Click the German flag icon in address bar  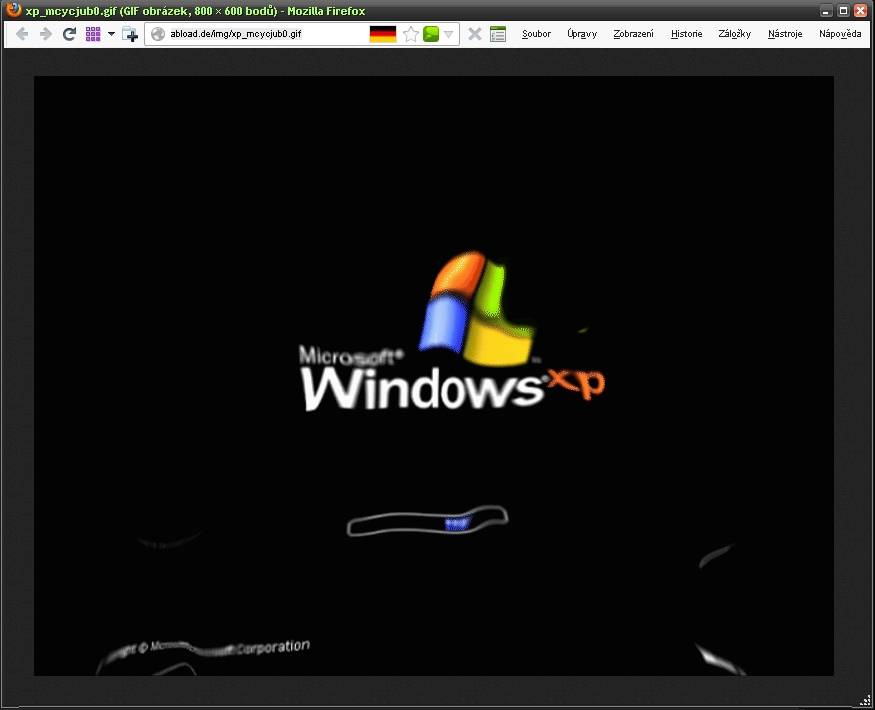[383, 34]
